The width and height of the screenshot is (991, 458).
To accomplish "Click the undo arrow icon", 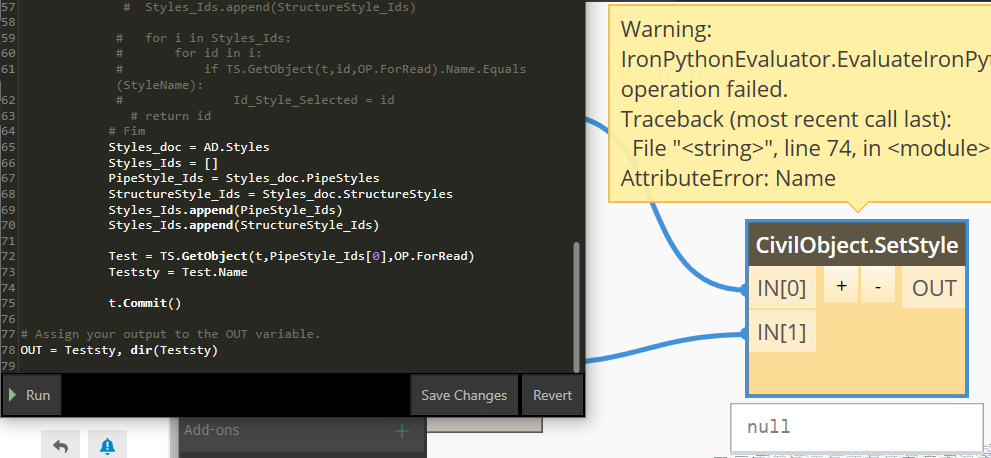I will tap(61, 446).
